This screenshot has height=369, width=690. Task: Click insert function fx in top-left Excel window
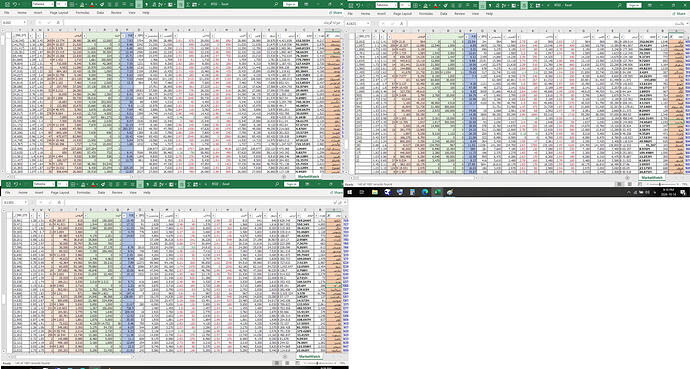click(58, 22)
